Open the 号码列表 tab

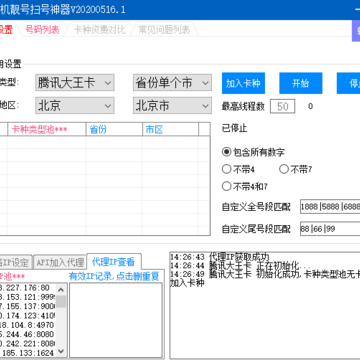[x=42, y=30]
